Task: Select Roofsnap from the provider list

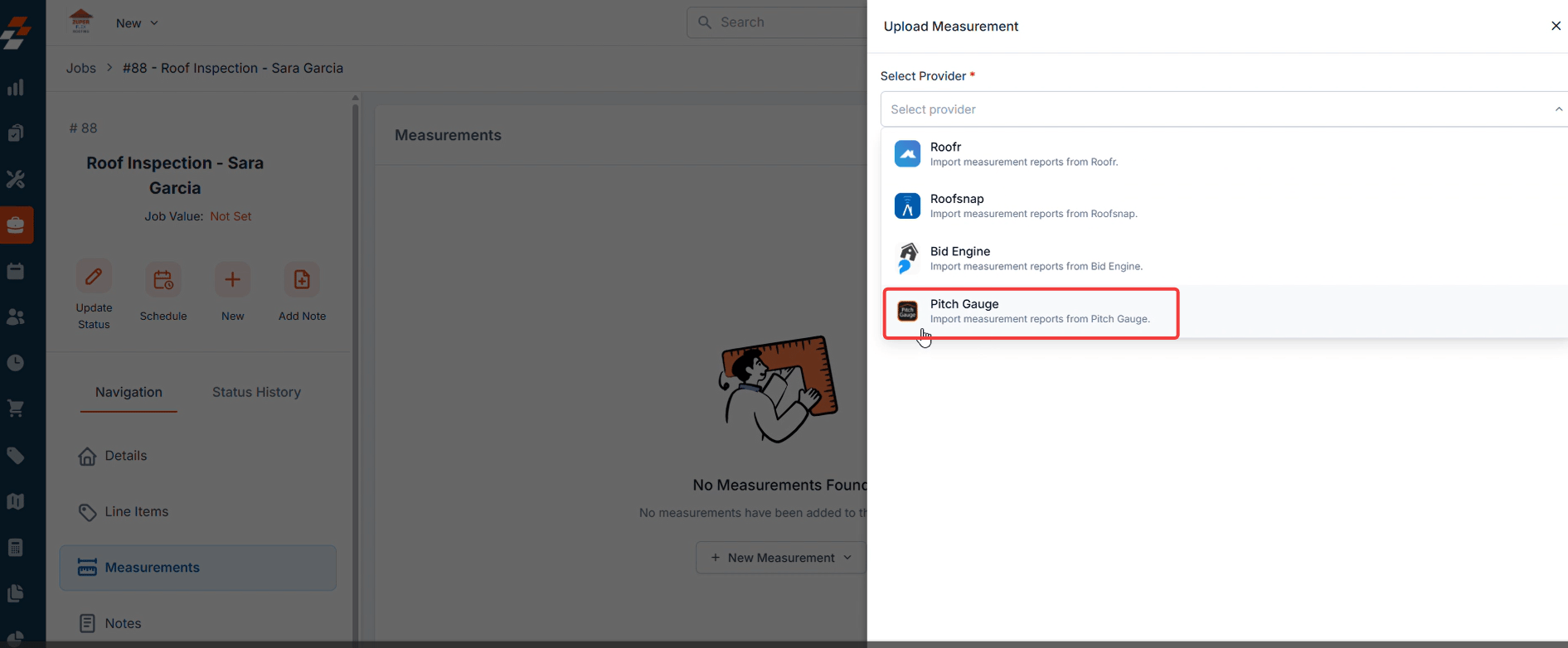Action: (x=1224, y=206)
